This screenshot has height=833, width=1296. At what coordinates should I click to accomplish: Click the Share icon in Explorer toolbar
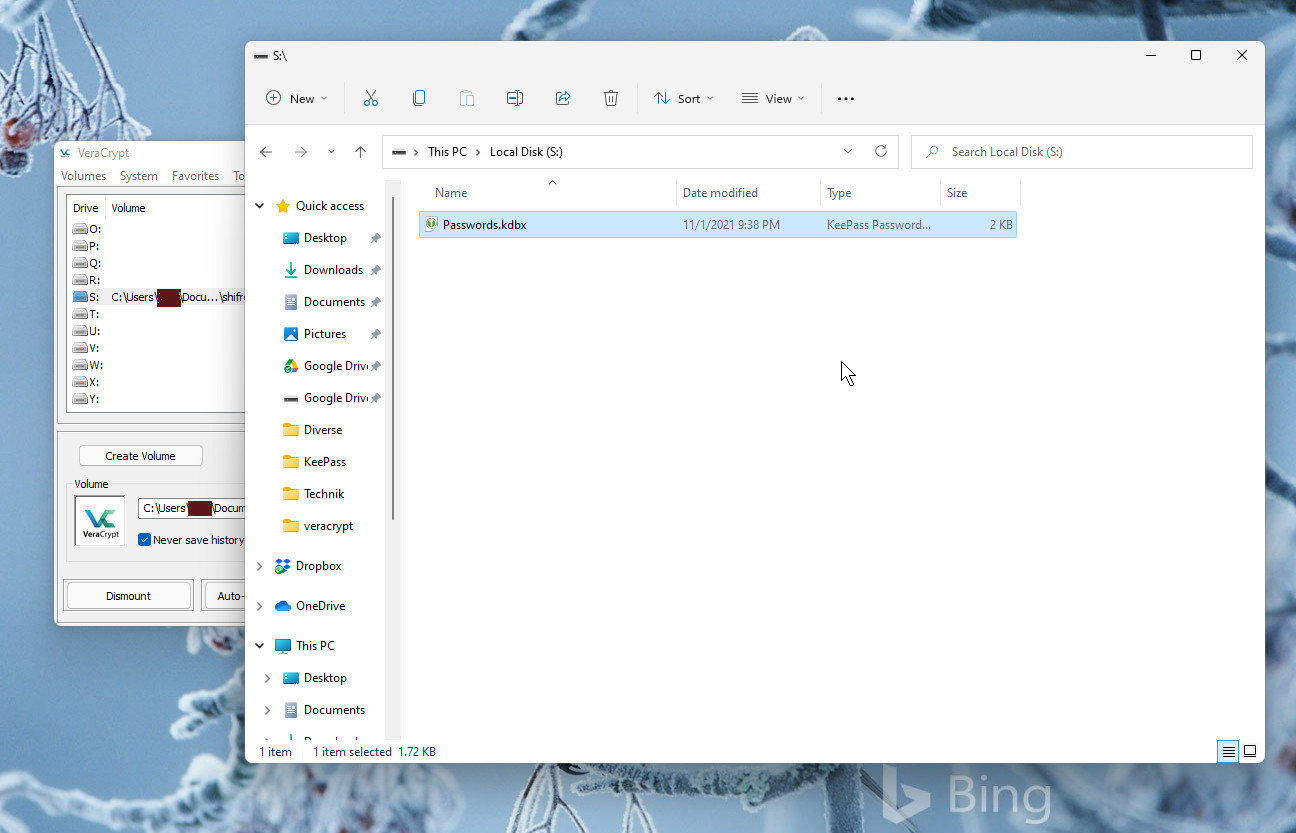[x=563, y=98]
